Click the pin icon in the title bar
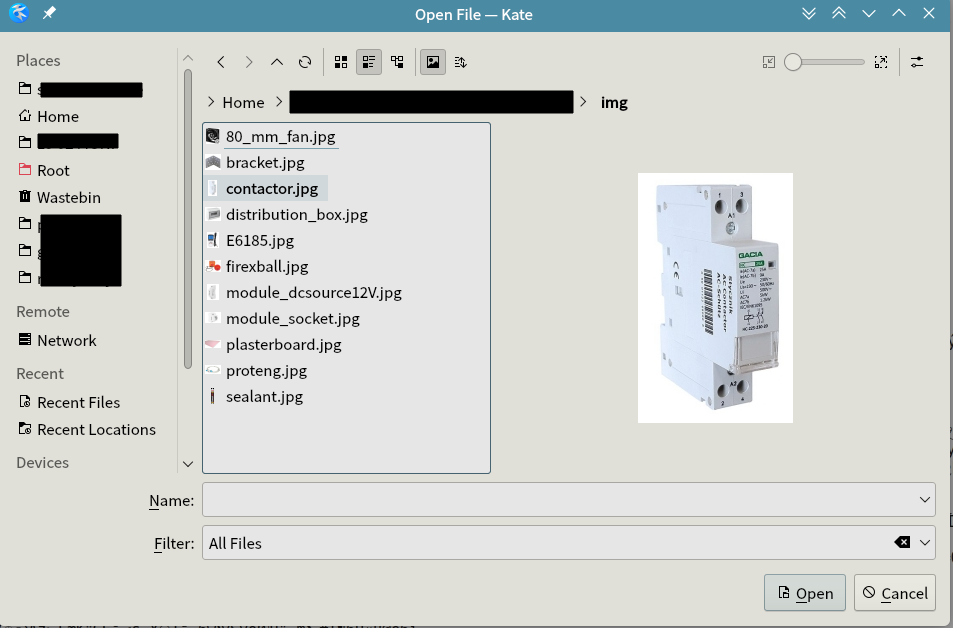 49,14
